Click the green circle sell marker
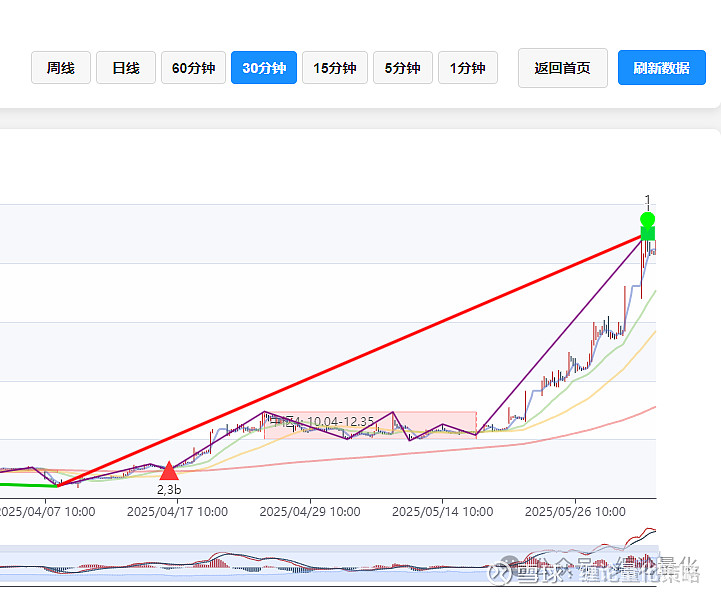This screenshot has width=721, height=596. click(x=647, y=219)
